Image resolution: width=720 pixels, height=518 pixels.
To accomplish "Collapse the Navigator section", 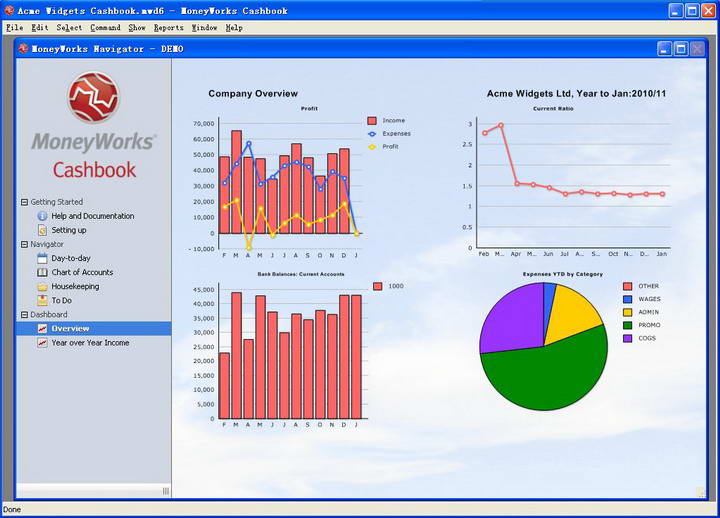I will coord(24,244).
